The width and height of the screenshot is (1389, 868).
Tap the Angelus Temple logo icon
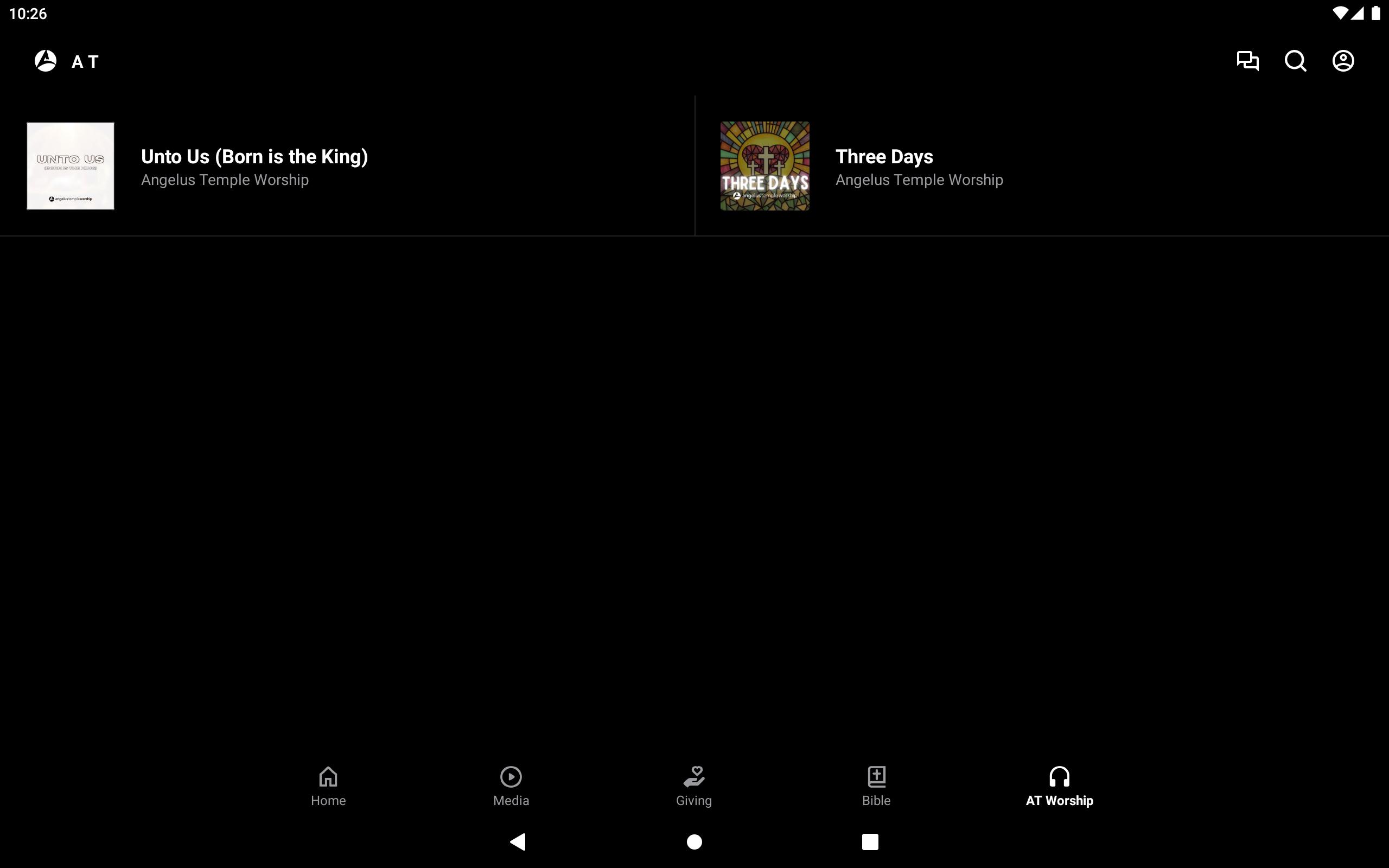point(46,61)
